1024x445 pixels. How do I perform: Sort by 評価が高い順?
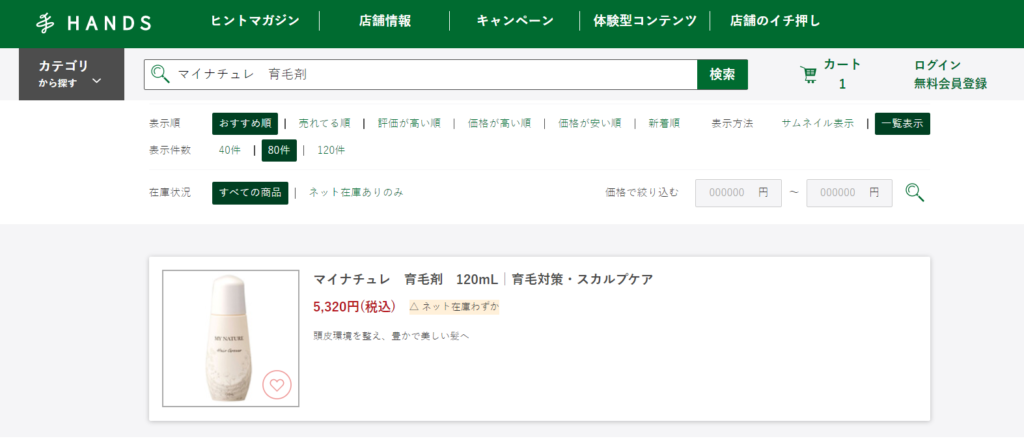[x=409, y=124]
